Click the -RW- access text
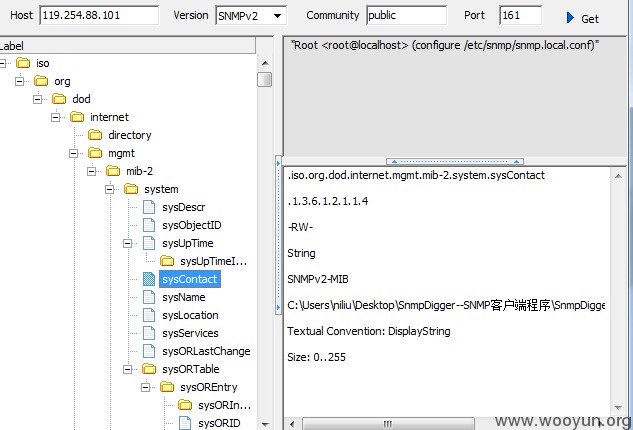Image resolution: width=633 pixels, height=430 pixels. [x=300, y=227]
